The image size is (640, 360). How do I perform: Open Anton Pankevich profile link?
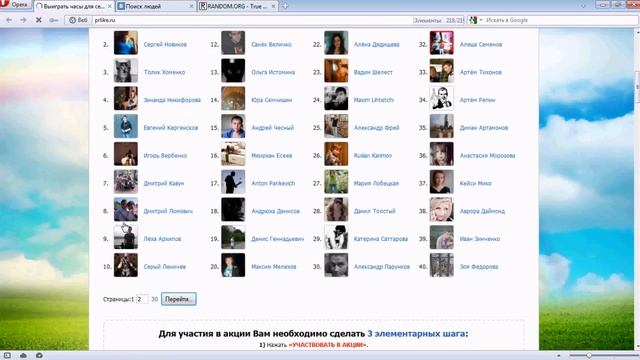pyautogui.click(x=273, y=183)
